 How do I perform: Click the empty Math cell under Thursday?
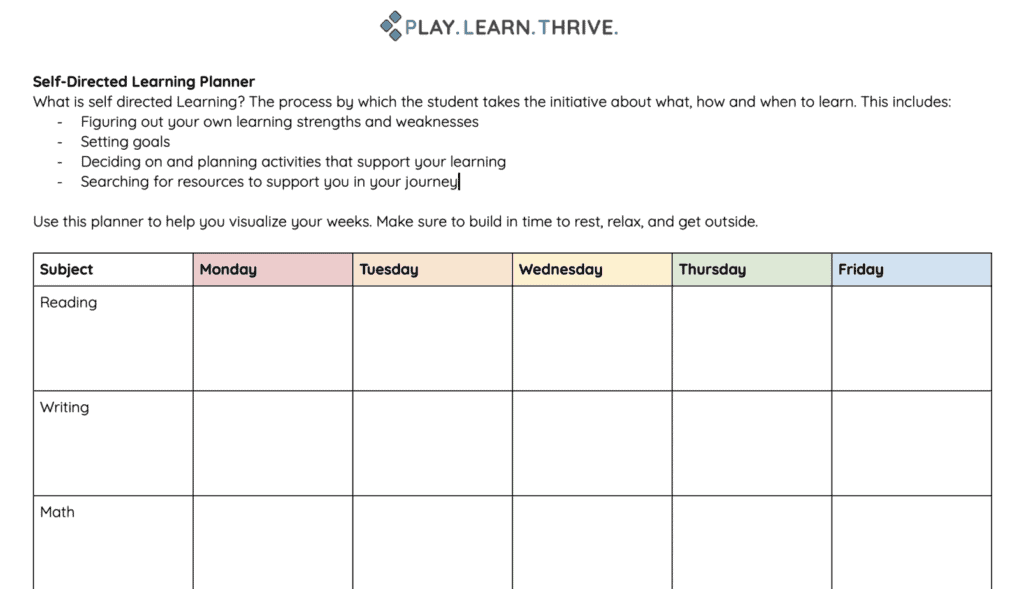click(752, 543)
